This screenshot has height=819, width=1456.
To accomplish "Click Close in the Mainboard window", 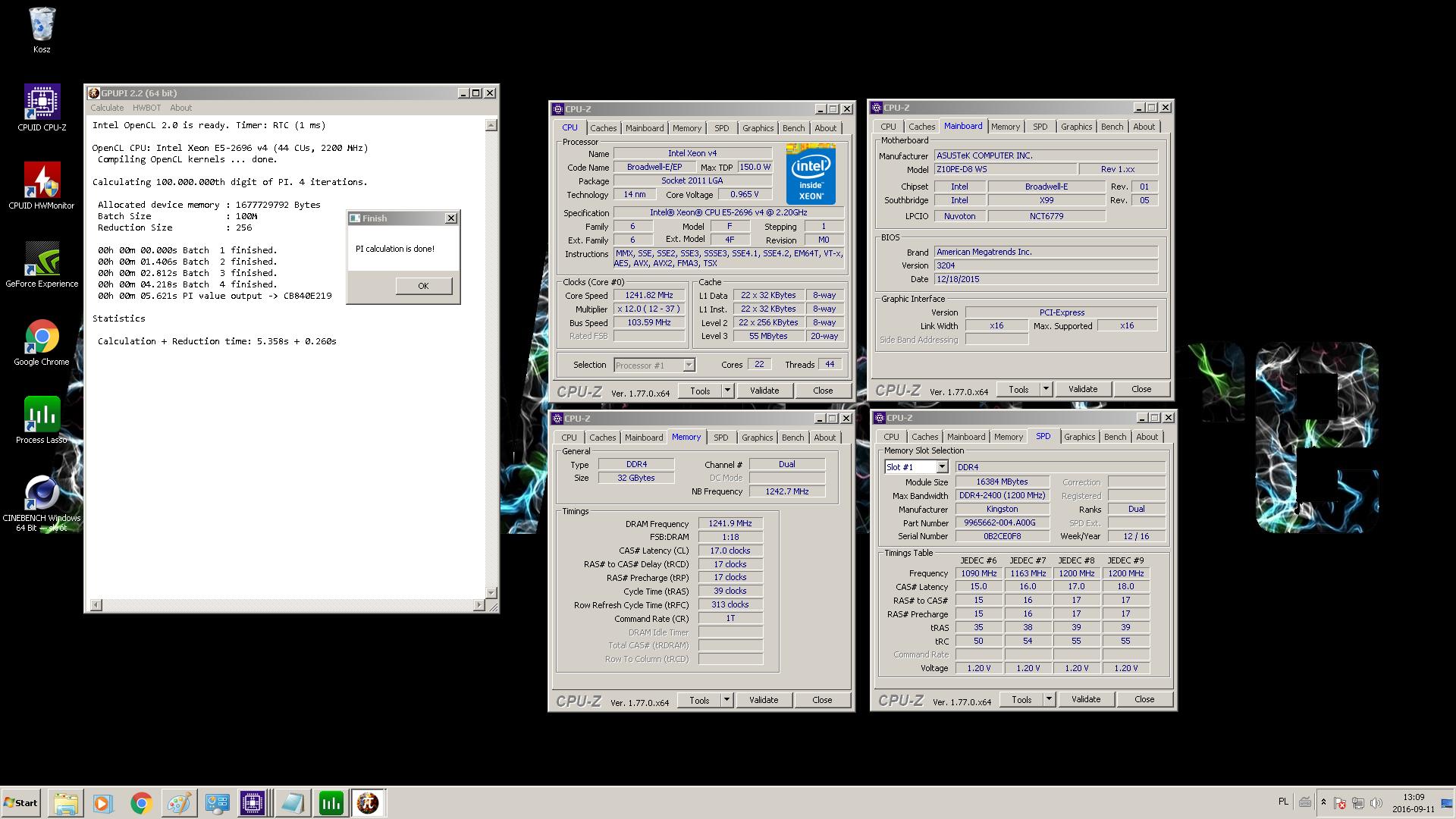I will [x=1141, y=389].
